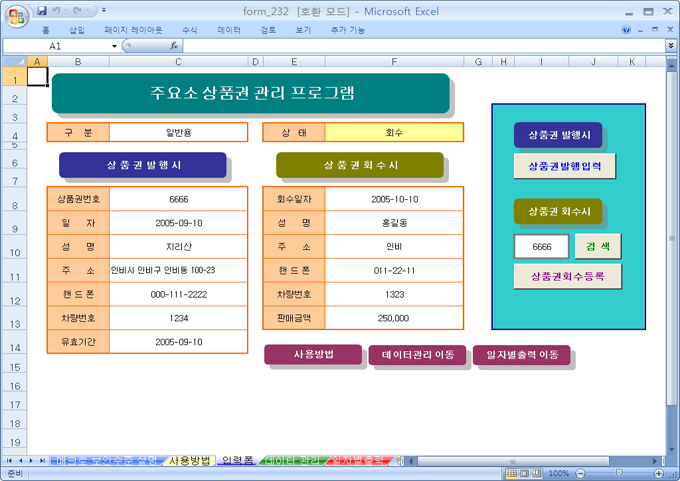Open Excel help question mark icon

[627, 30]
